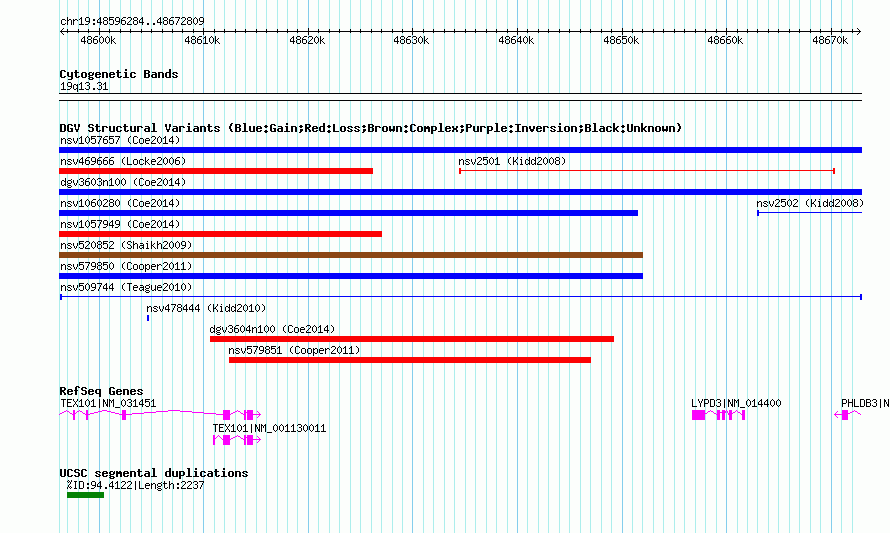Select the dgv3603n100 (Coe2014) label
Viewport: 890px width, 533px height.
[x=123, y=182]
